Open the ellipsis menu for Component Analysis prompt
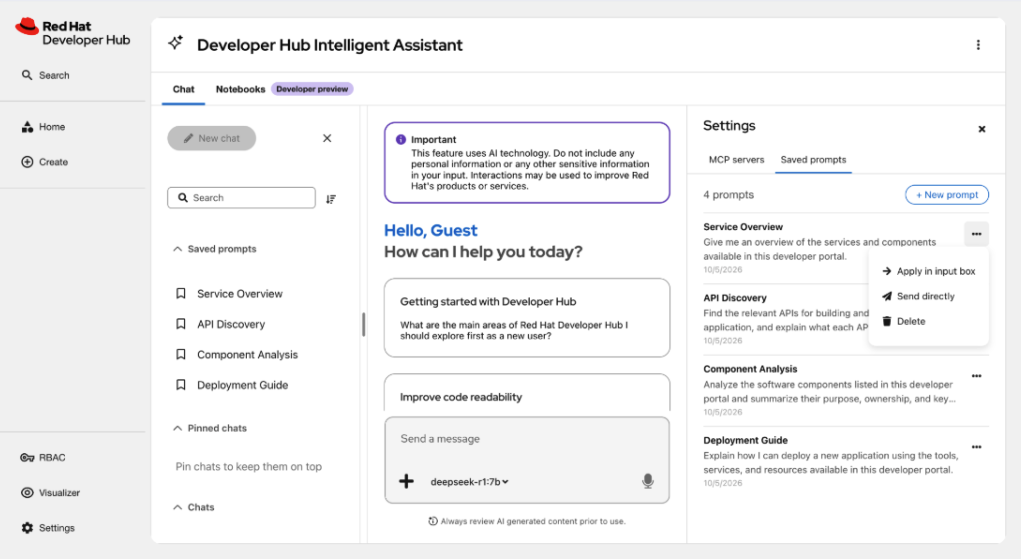 (x=976, y=376)
